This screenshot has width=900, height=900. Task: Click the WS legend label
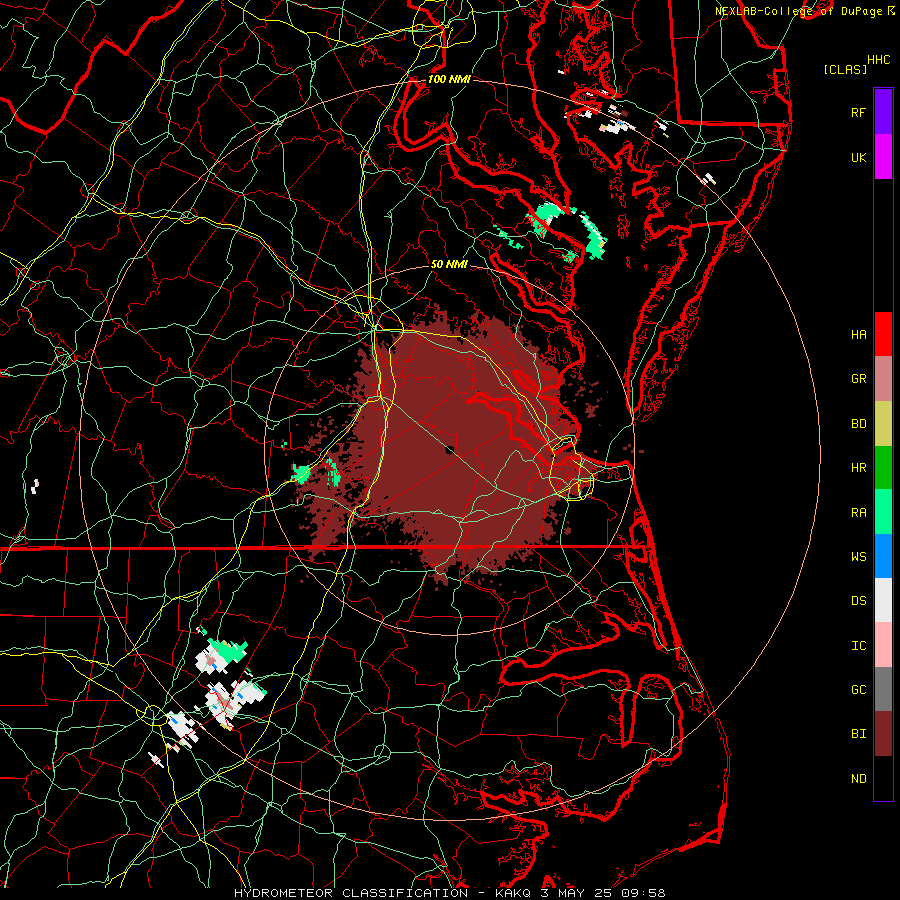coord(858,557)
